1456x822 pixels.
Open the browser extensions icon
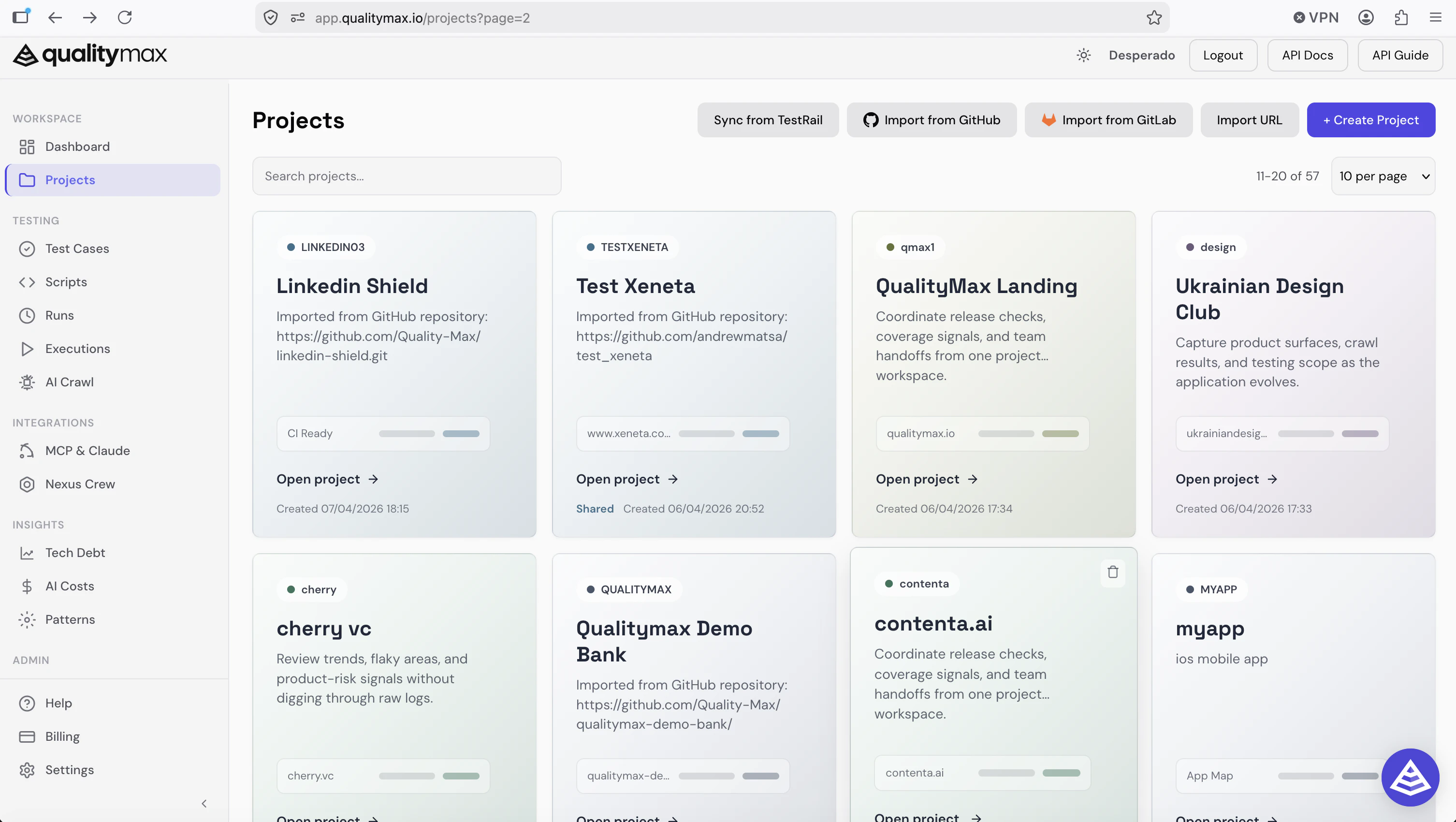point(1401,17)
